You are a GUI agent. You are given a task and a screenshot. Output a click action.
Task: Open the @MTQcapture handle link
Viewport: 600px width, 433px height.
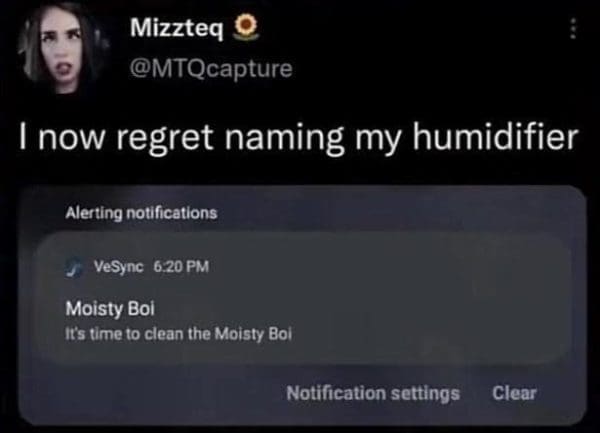click(211, 69)
